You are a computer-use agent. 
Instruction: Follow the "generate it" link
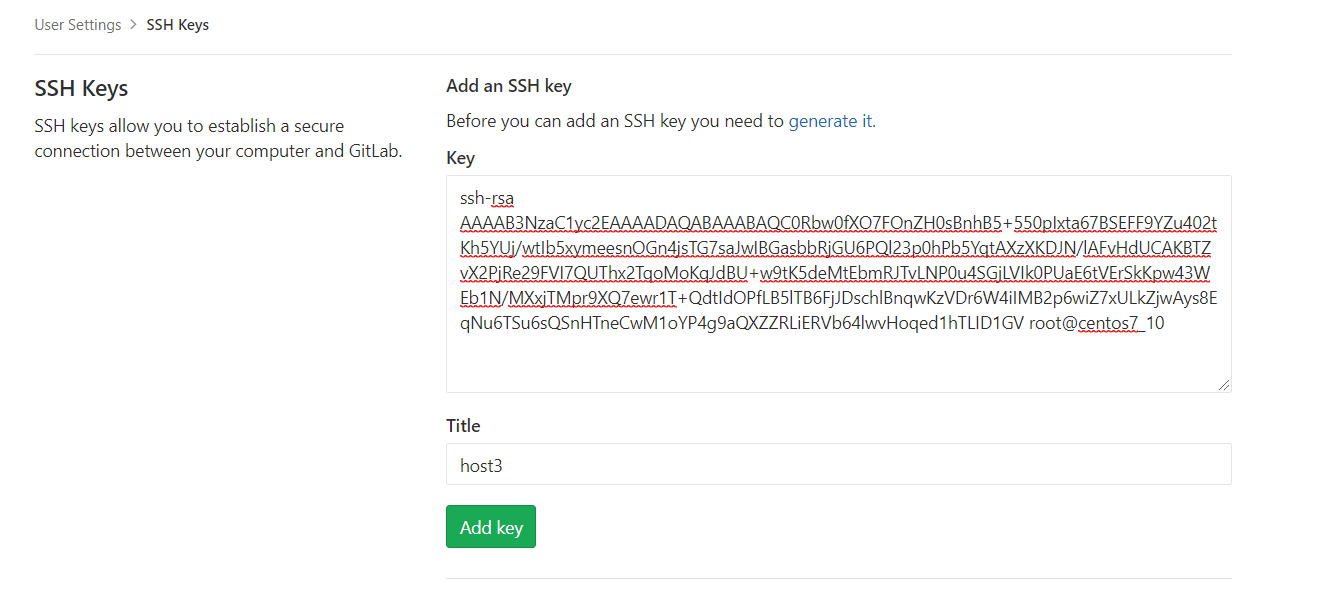(x=831, y=121)
